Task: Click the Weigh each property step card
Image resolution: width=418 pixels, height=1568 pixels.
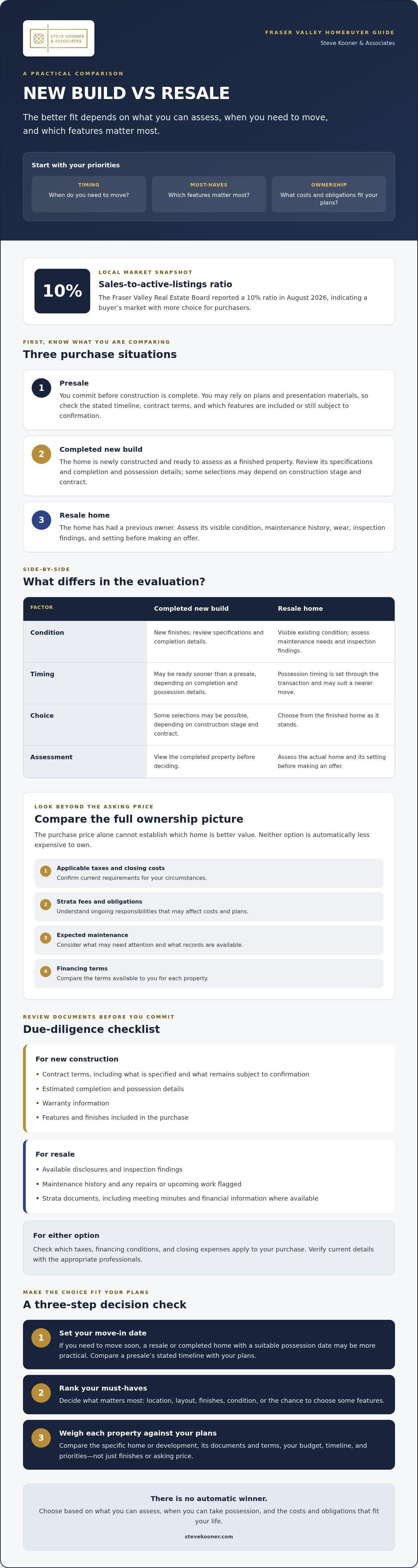Action: (x=209, y=1445)
